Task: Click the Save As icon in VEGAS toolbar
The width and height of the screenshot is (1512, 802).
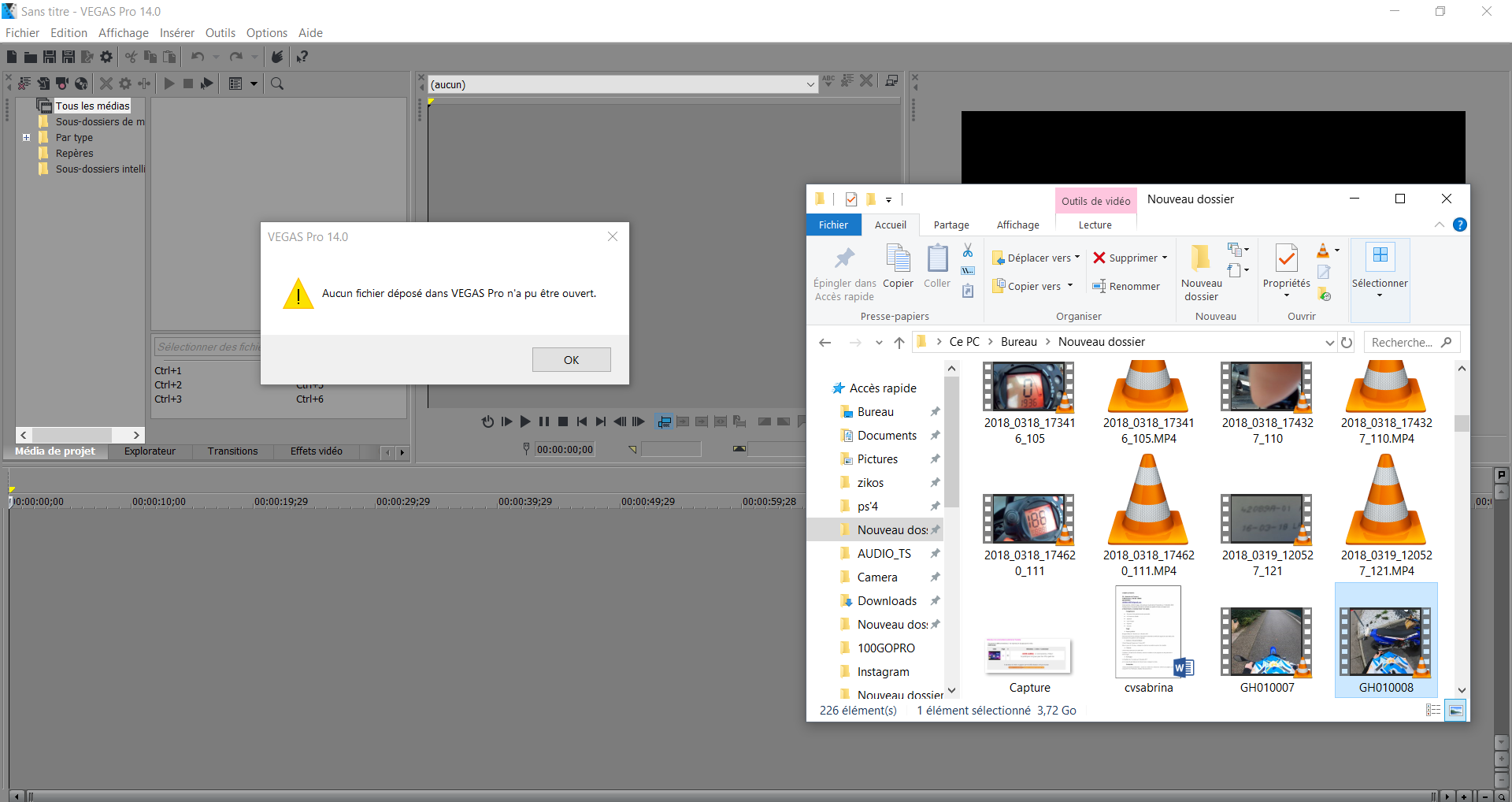Action: pyautogui.click(x=69, y=57)
